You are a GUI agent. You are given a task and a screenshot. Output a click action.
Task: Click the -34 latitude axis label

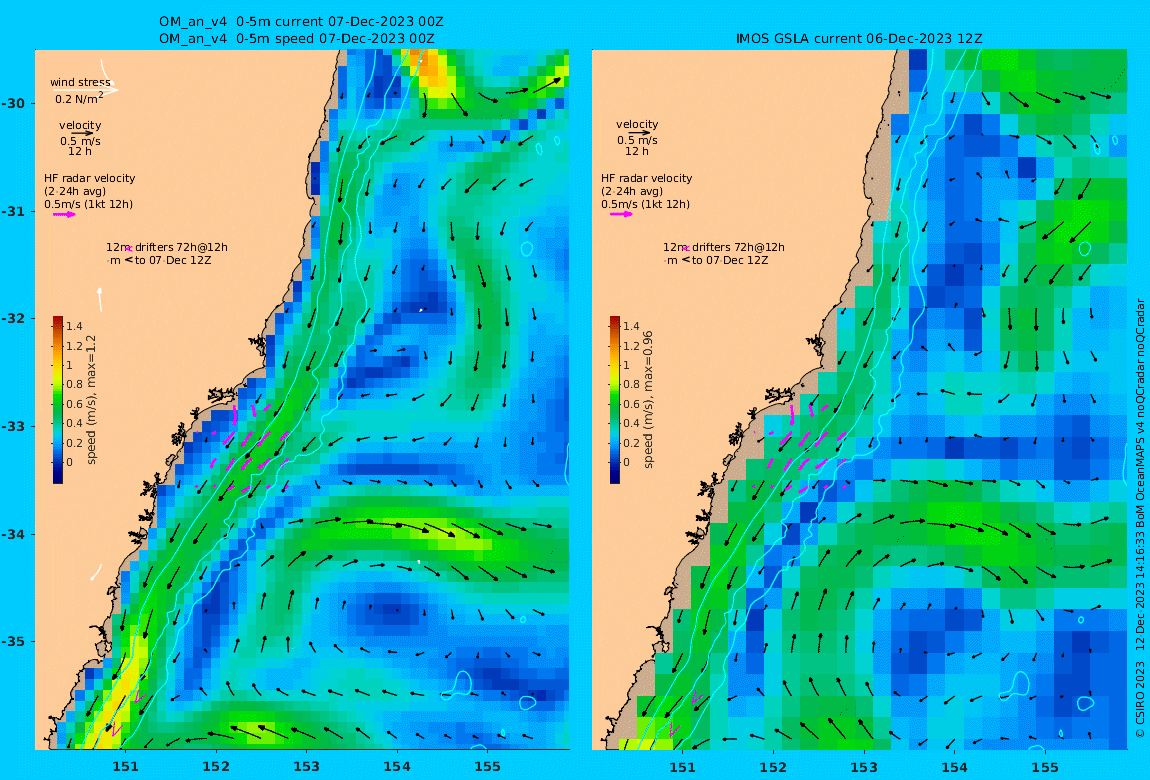[x=12, y=534]
